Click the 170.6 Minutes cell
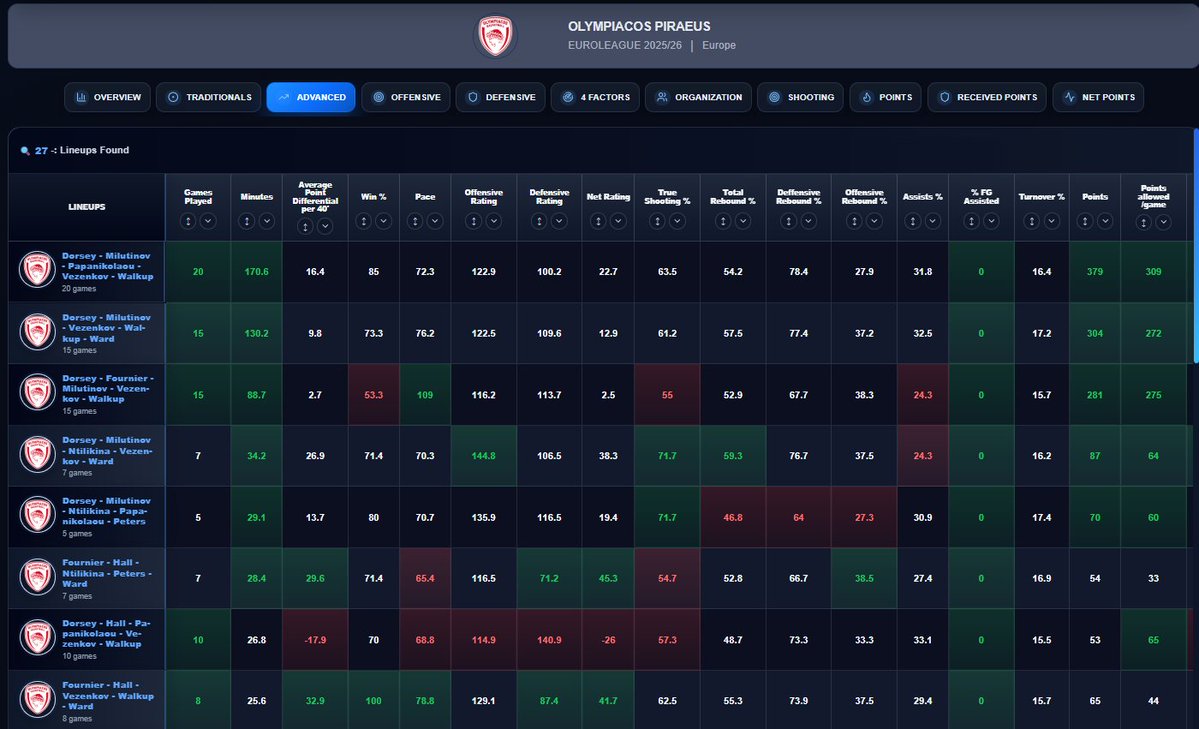Viewport: 1199px width, 729px height. 256,272
